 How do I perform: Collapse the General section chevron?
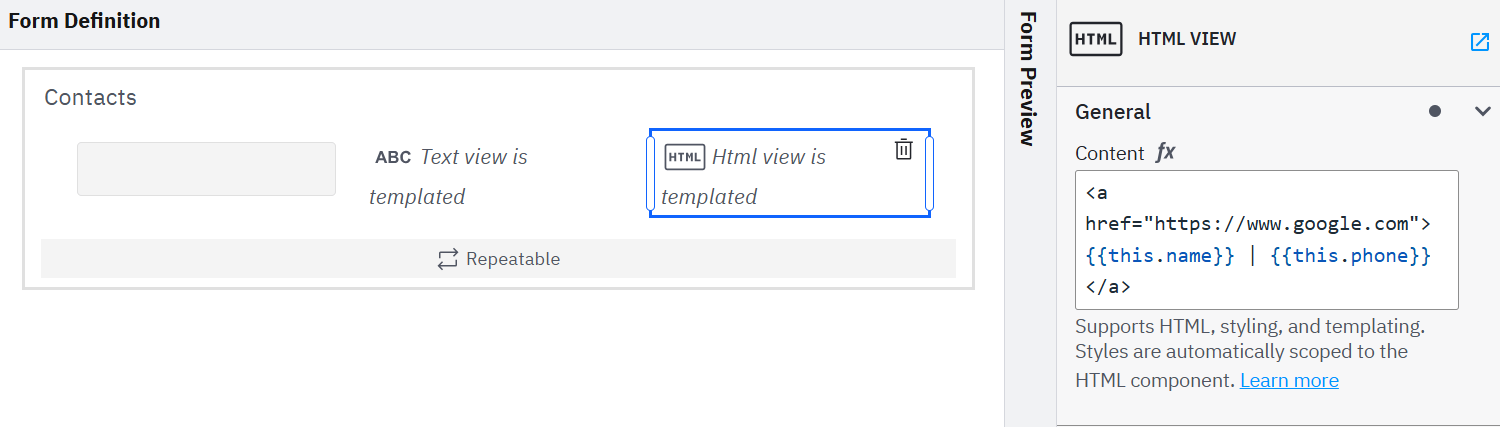[1483, 111]
